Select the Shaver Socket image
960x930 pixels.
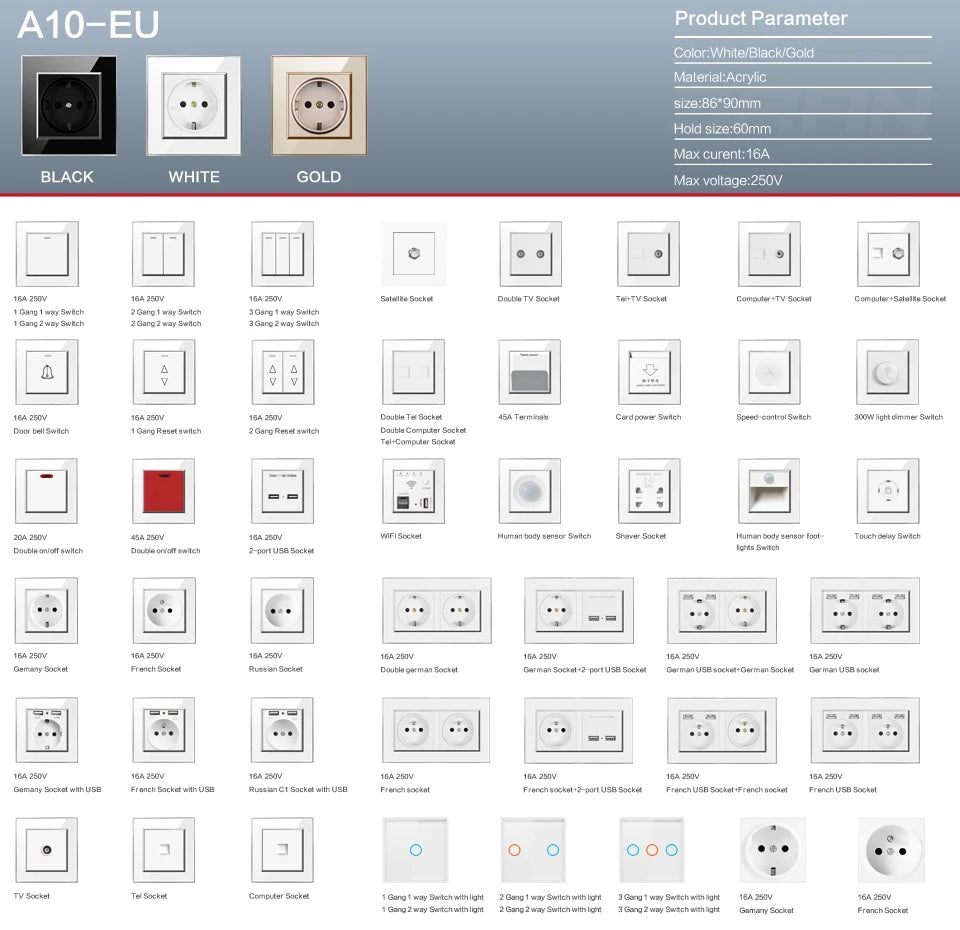pos(648,491)
